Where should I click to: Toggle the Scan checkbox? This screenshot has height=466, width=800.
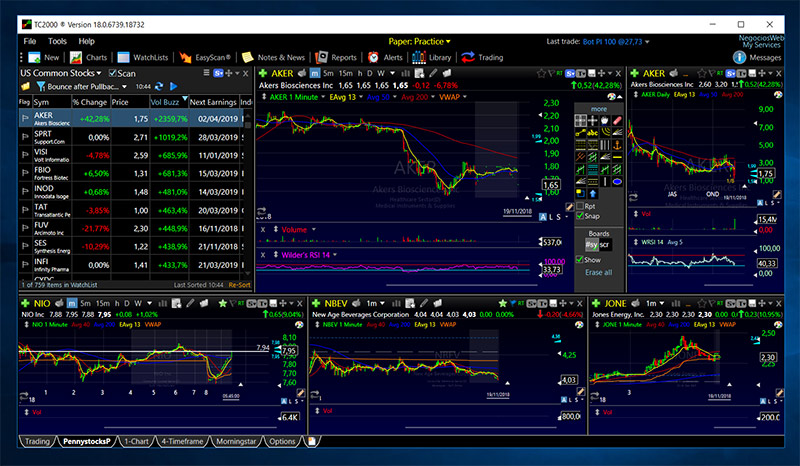pos(113,73)
